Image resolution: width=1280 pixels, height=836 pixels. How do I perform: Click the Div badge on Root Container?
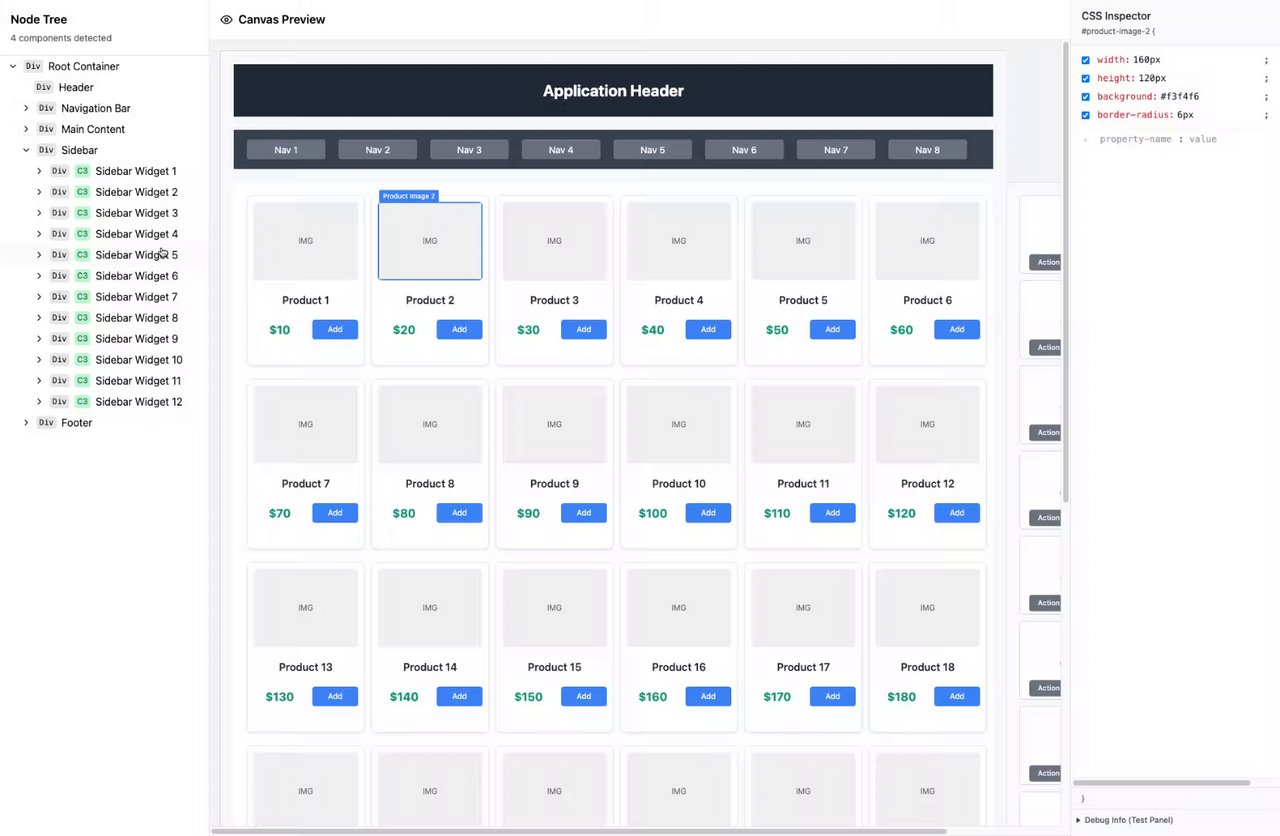33,67
